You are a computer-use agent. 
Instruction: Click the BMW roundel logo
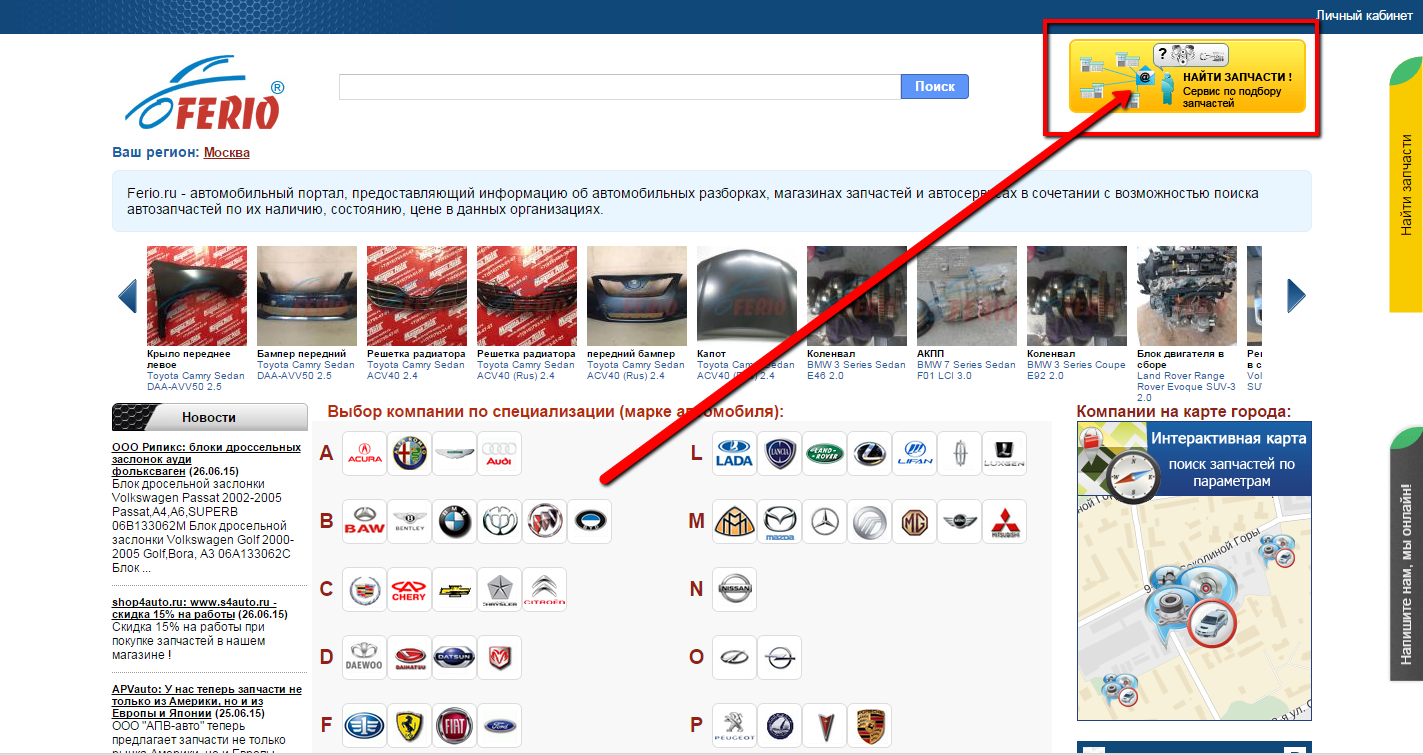coord(454,522)
